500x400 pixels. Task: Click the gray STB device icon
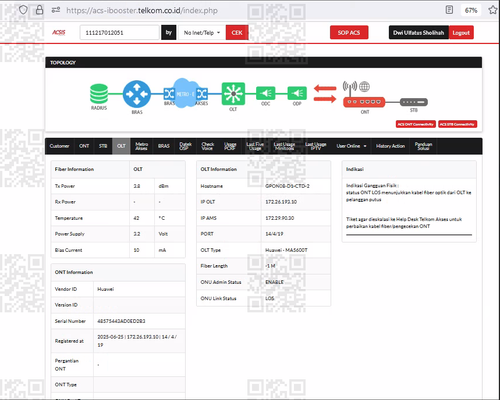[414, 102]
